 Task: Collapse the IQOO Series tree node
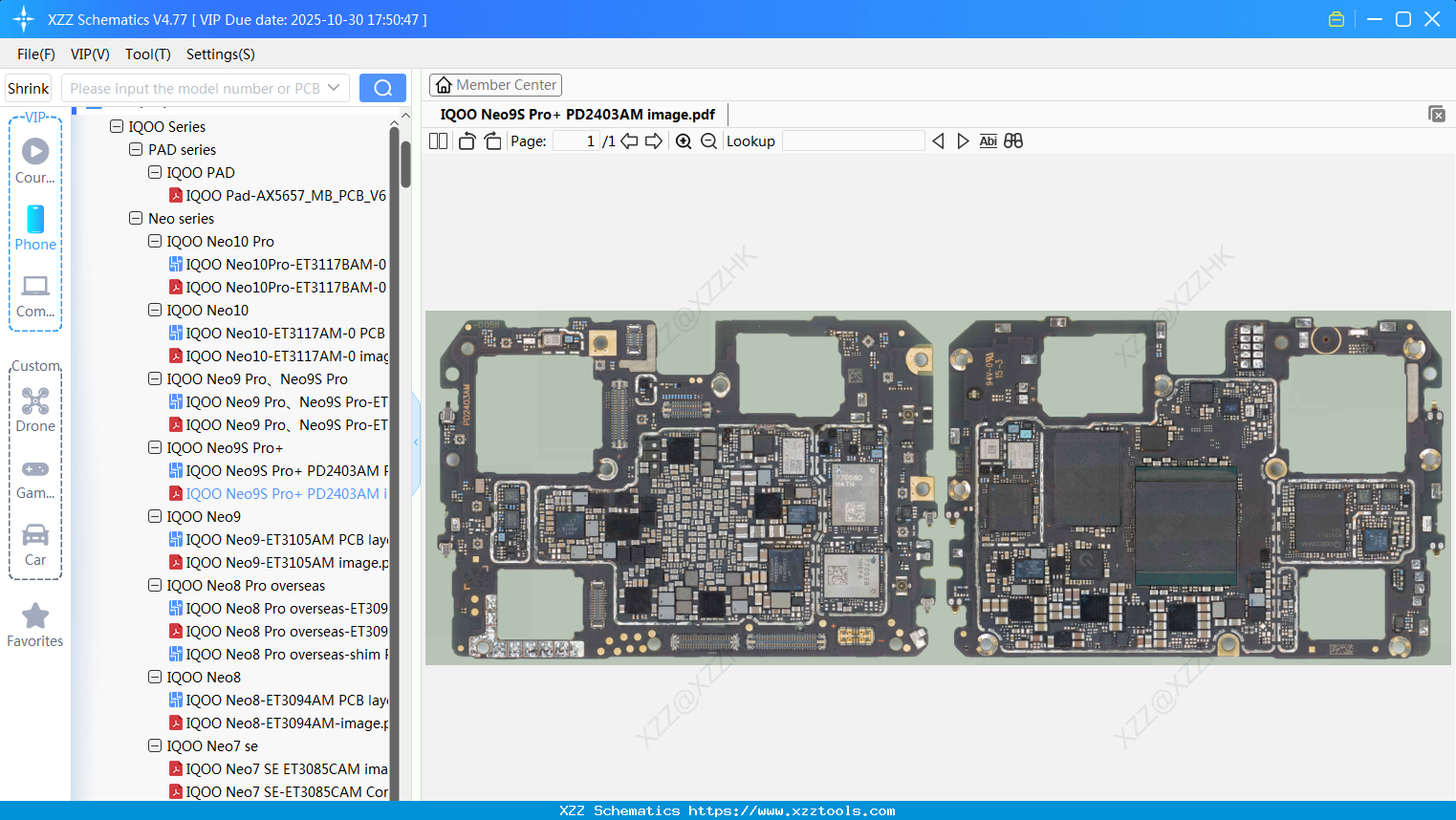117,126
